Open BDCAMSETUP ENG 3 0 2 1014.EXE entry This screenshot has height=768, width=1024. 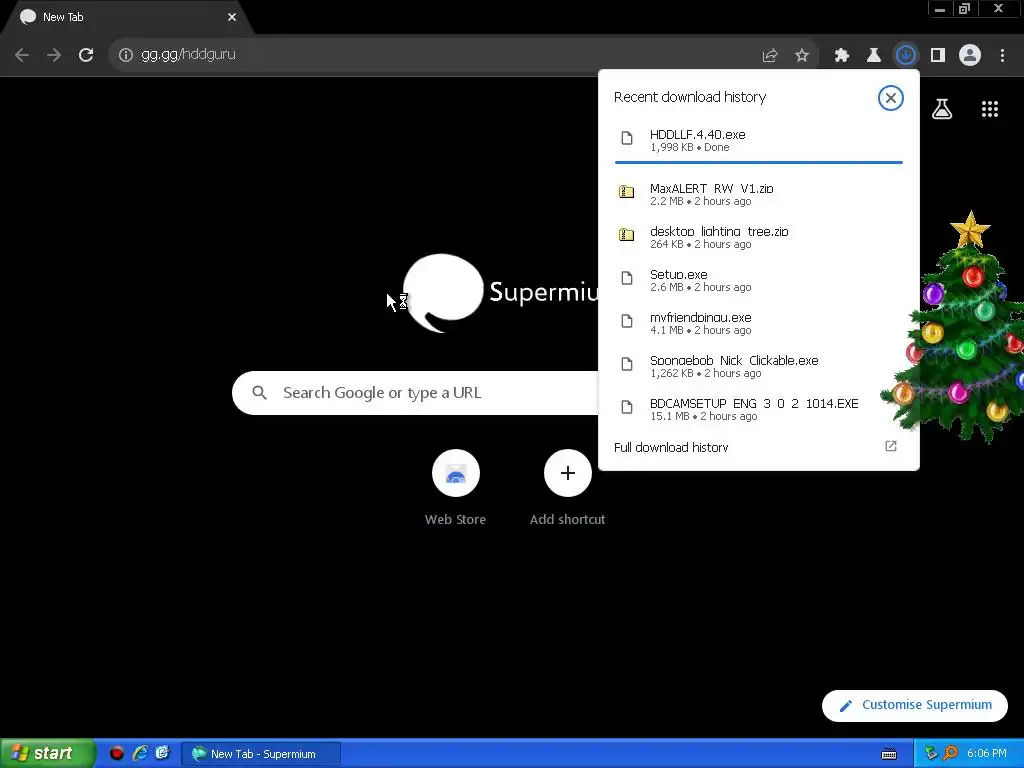pyautogui.click(x=758, y=409)
